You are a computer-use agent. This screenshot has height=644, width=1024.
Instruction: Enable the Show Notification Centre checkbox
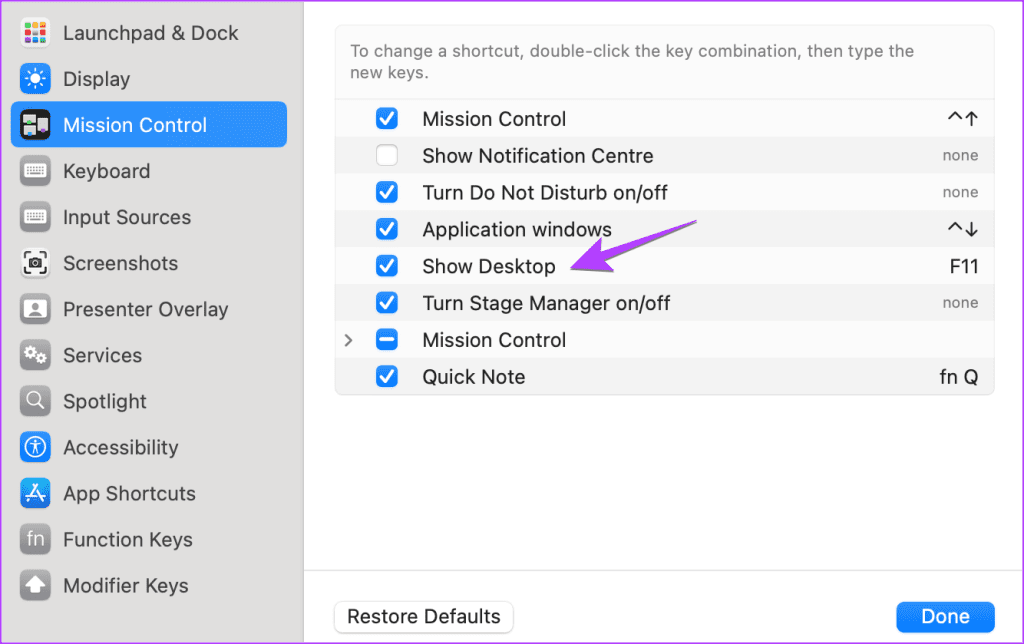[387, 155]
